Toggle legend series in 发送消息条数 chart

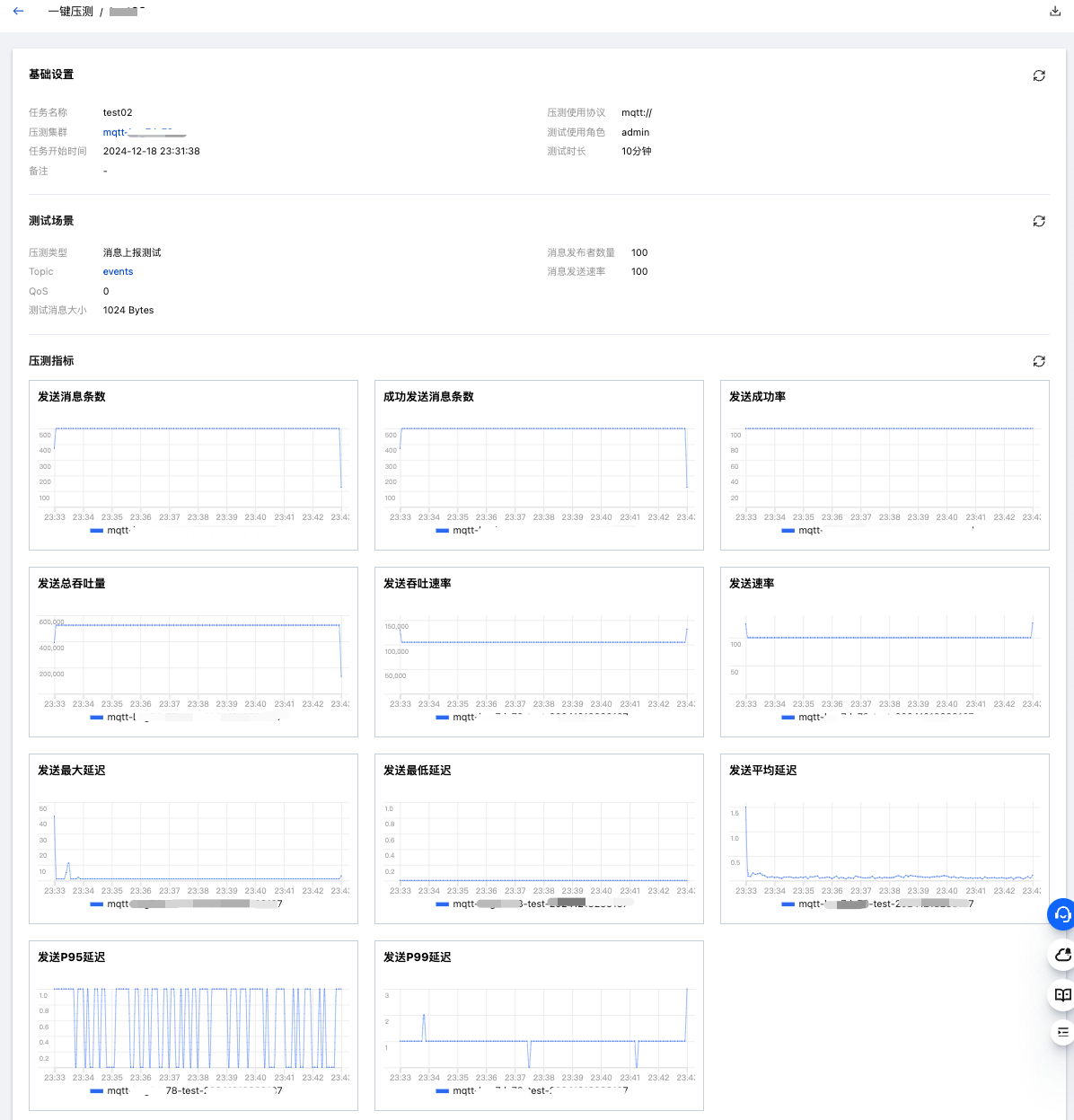[111, 531]
